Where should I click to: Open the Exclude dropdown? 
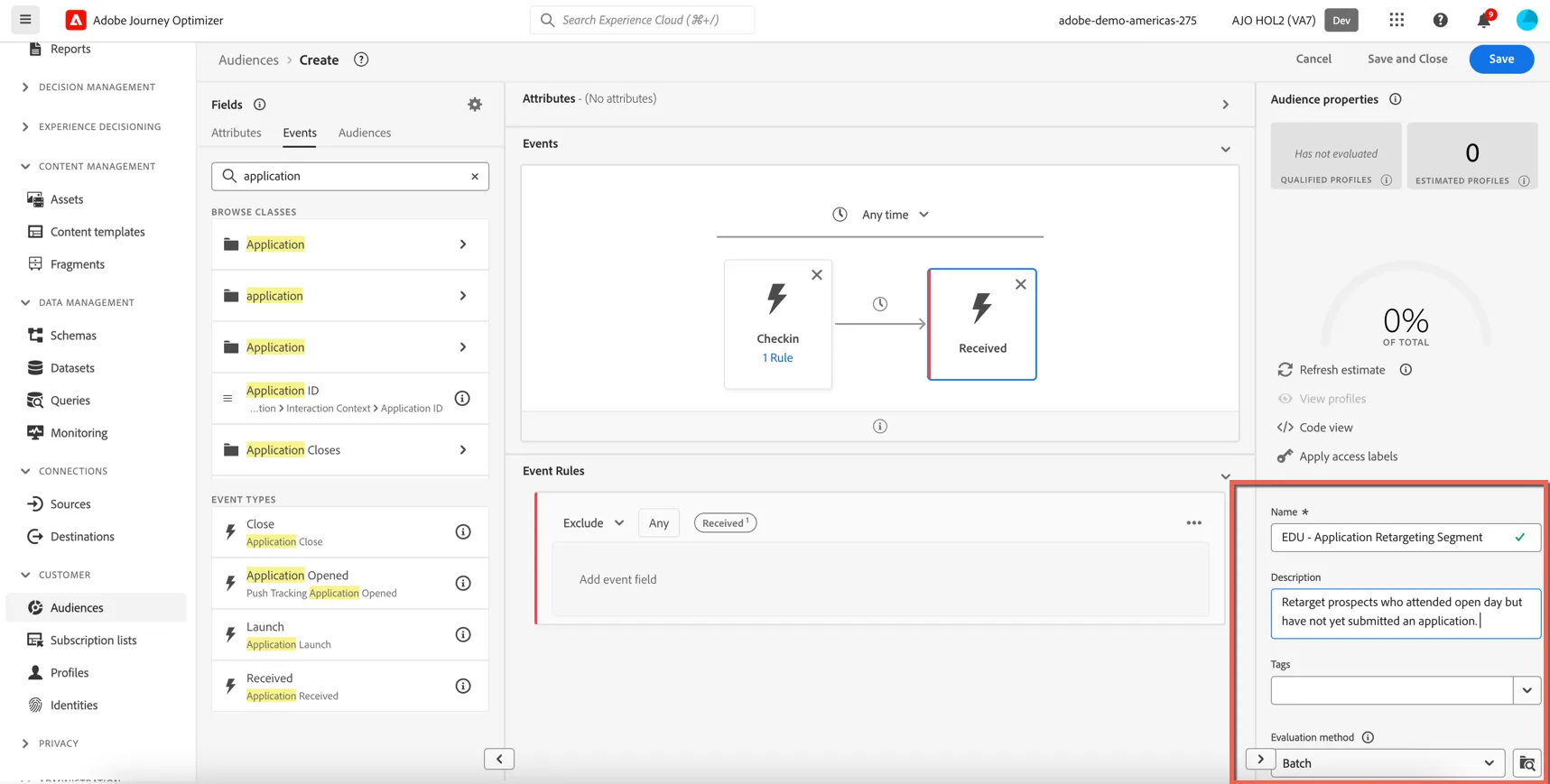593,523
